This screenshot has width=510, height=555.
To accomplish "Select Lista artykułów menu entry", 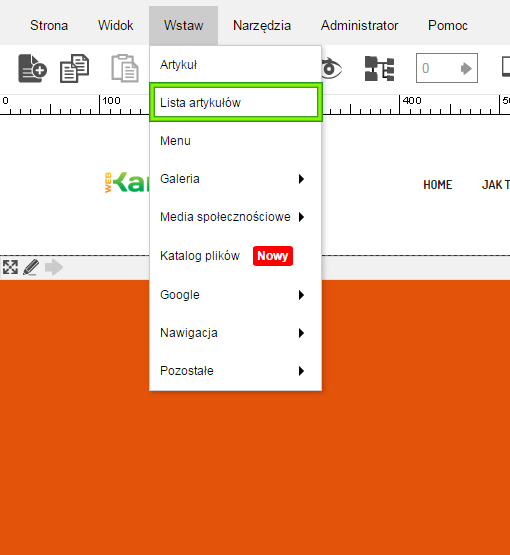I will (x=235, y=103).
